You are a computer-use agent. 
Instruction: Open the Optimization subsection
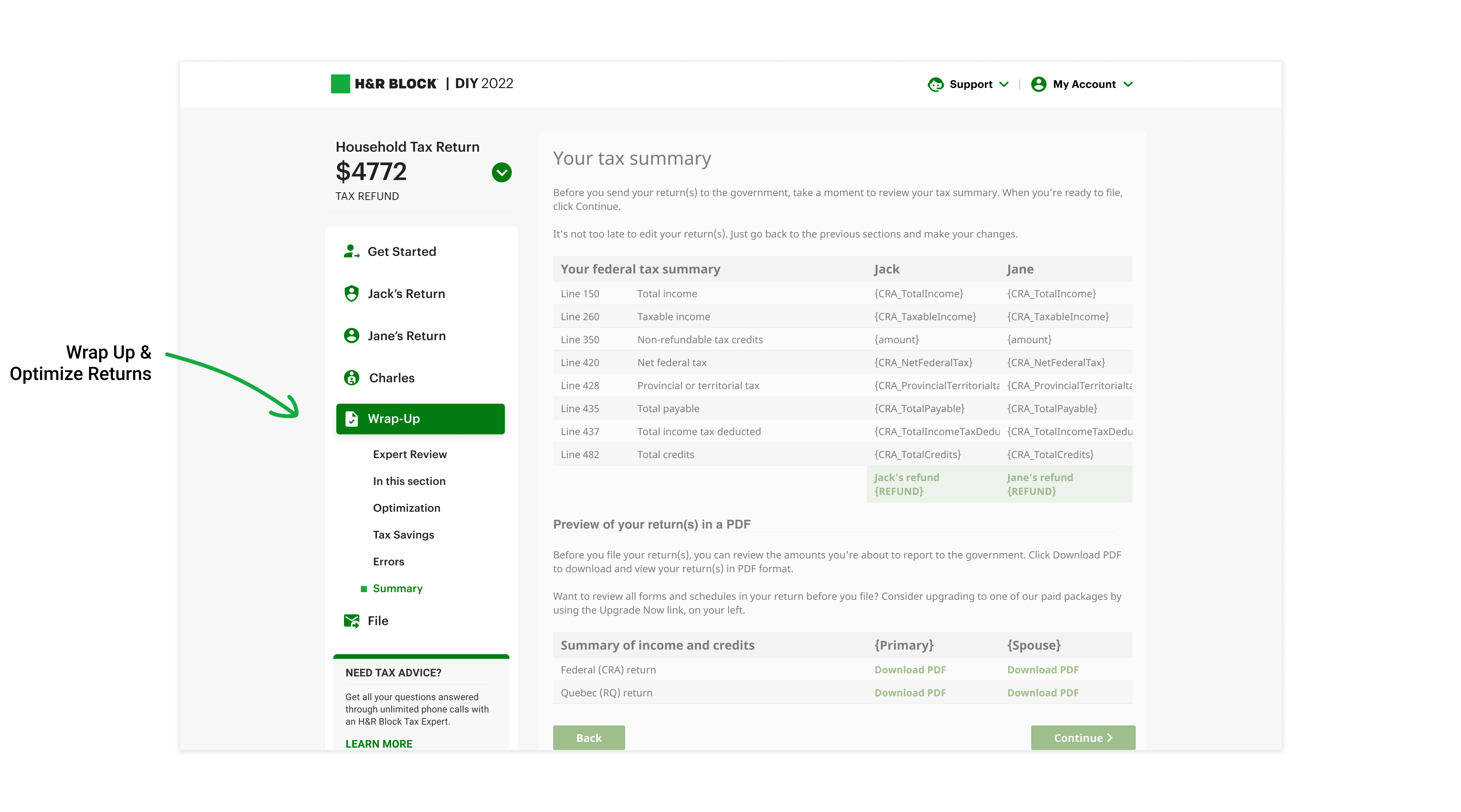[406, 508]
